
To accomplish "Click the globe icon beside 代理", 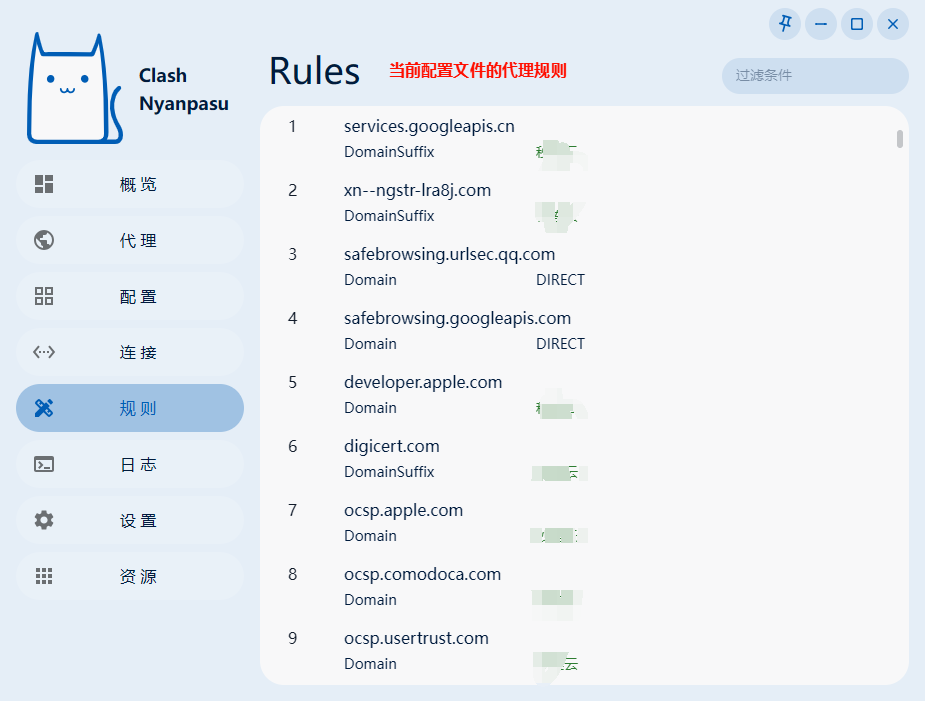I will click(x=44, y=240).
